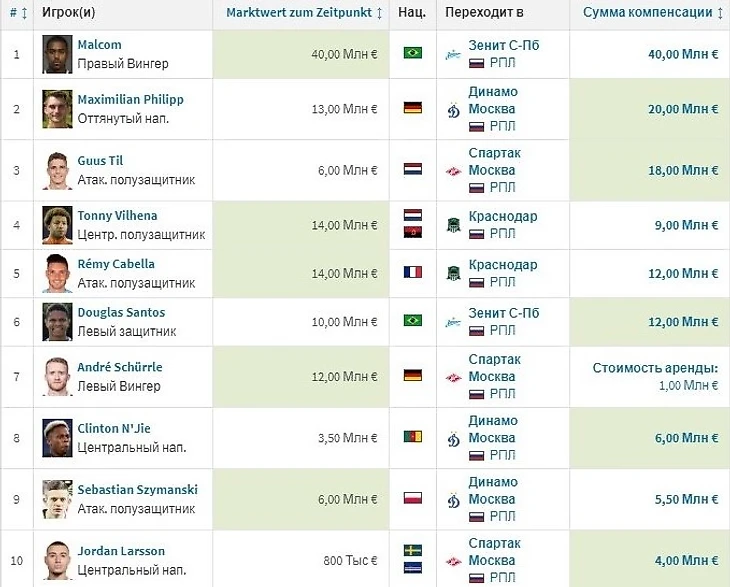730x587 pixels.
Task: Click the Poland flag beside Sebastian Szymanski
Action: [412, 498]
